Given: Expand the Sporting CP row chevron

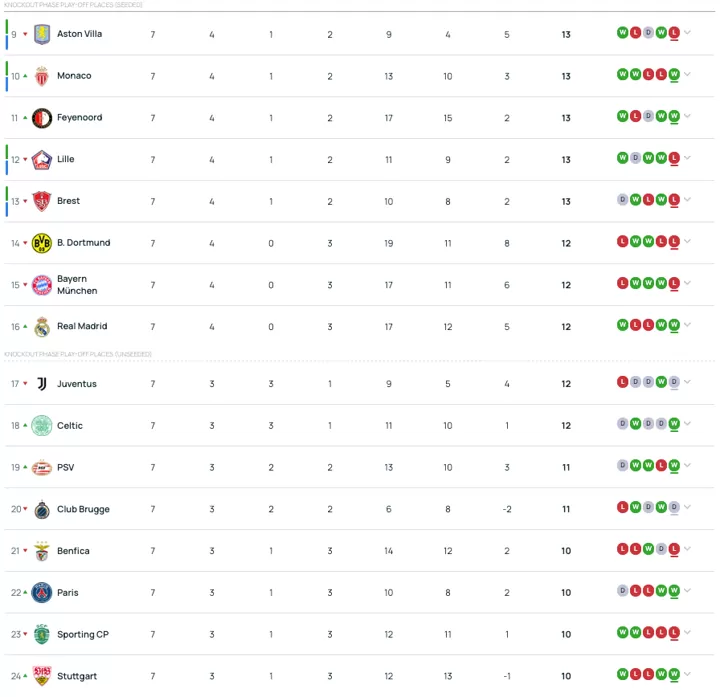Looking at the screenshot, I should click(x=687, y=632).
